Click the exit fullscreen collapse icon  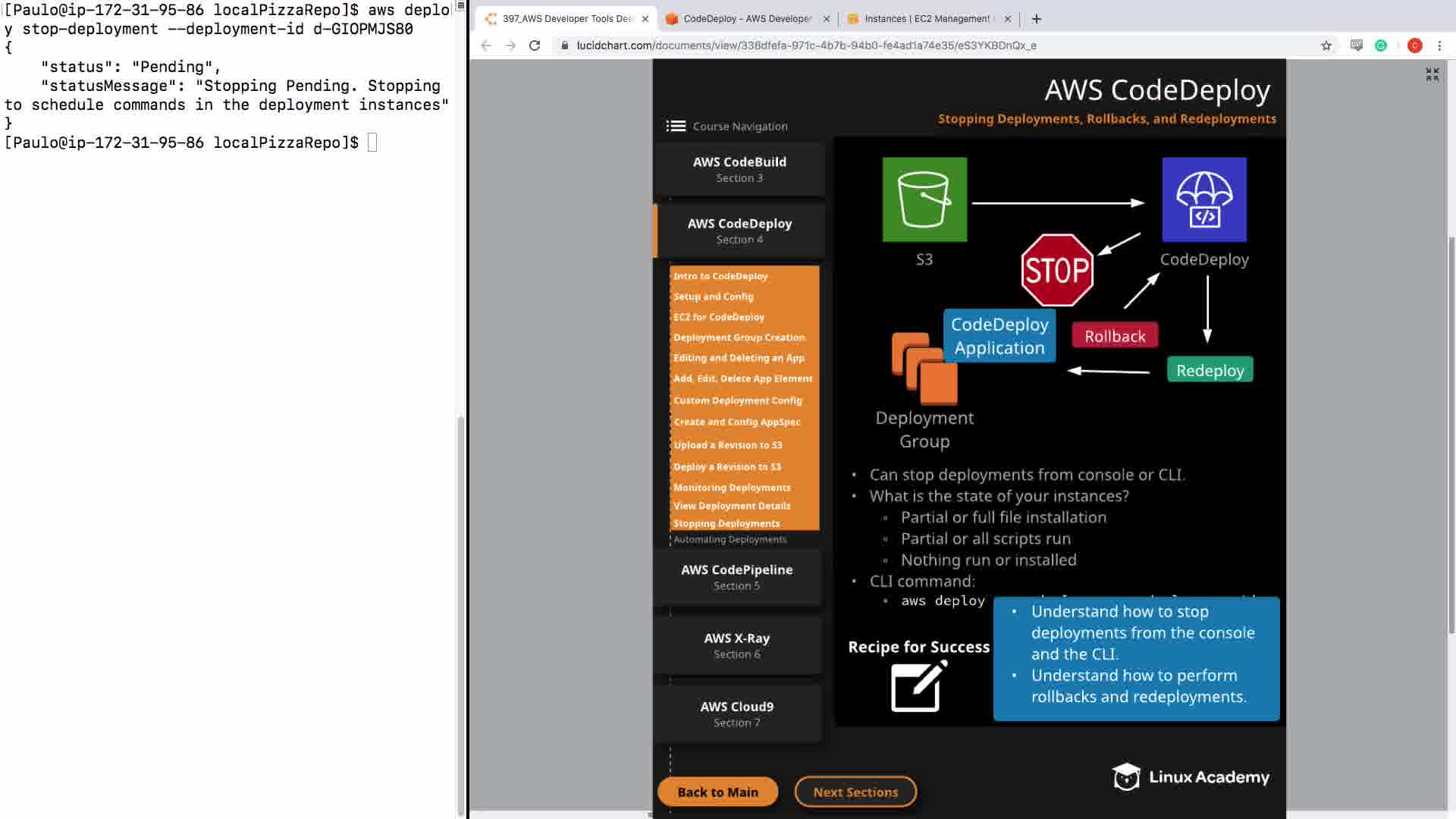pos(1432,74)
